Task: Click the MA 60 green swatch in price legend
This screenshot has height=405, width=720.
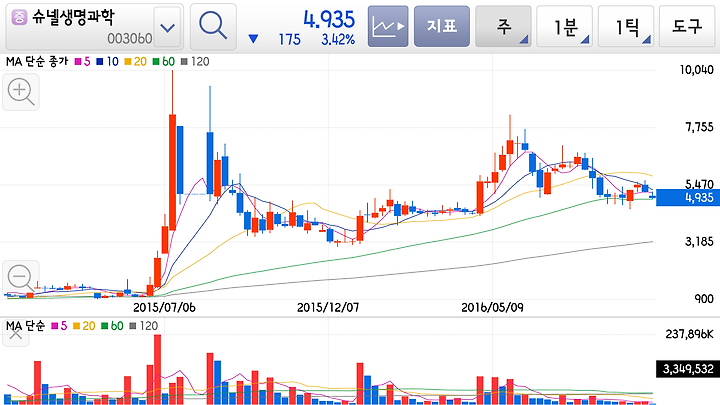Action: 156,62
